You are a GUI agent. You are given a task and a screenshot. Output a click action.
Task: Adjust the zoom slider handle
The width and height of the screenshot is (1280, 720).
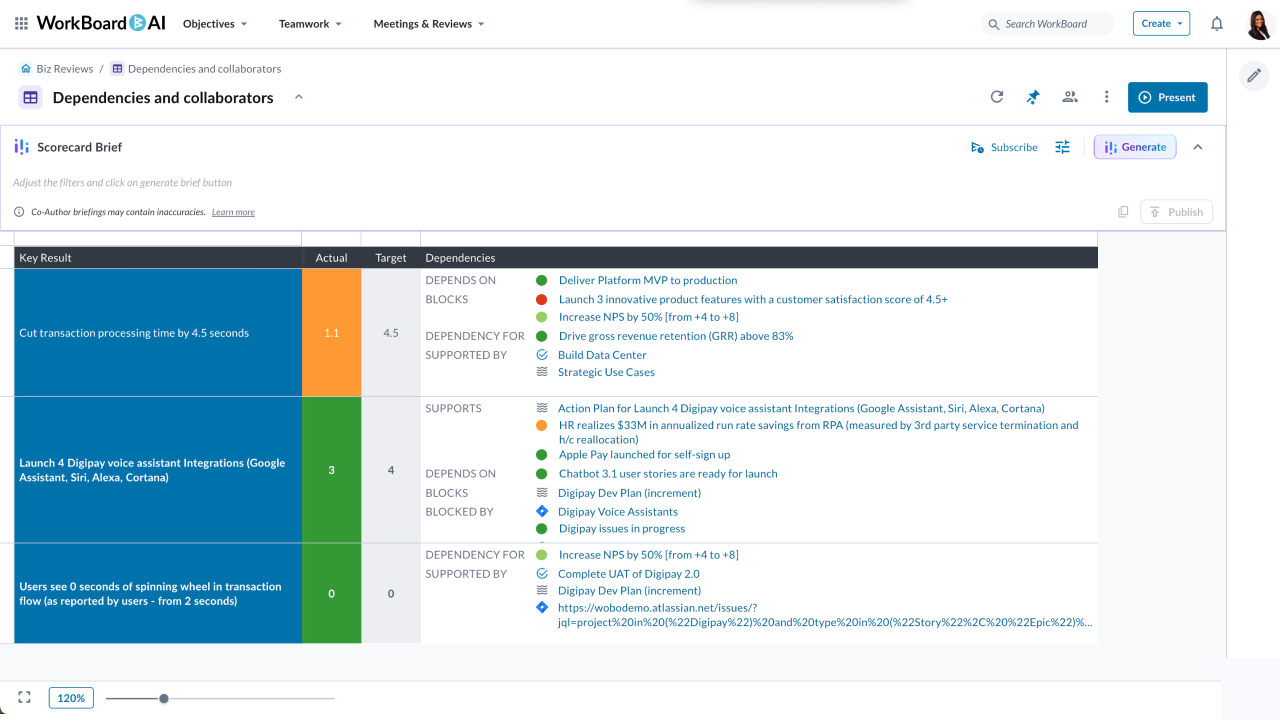click(x=164, y=698)
